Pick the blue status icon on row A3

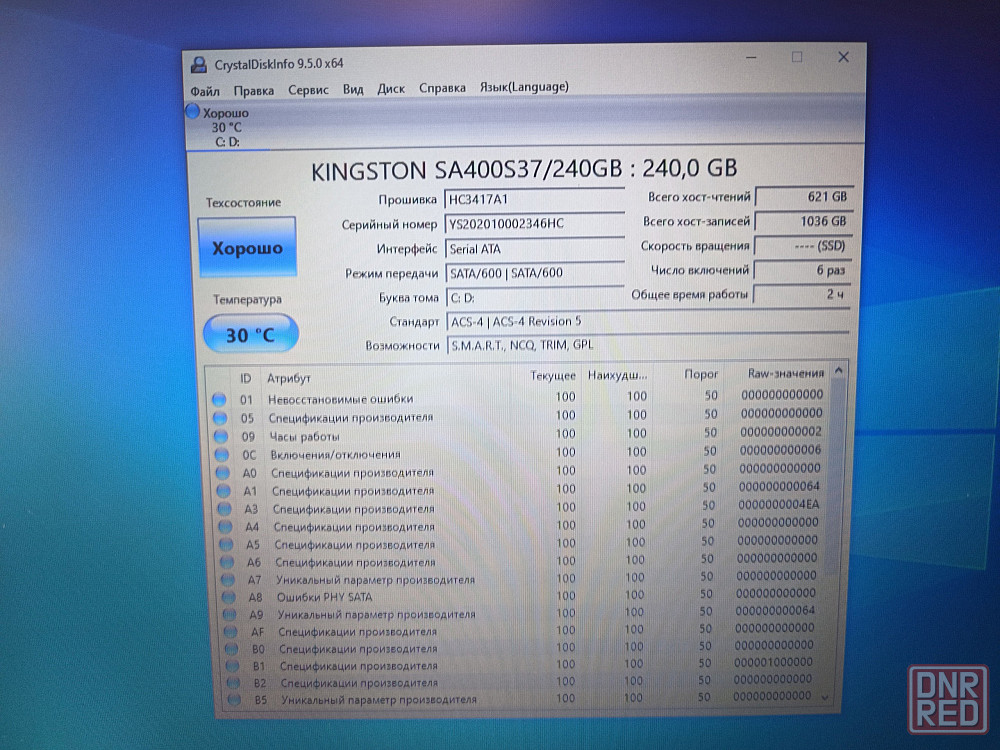point(224,509)
